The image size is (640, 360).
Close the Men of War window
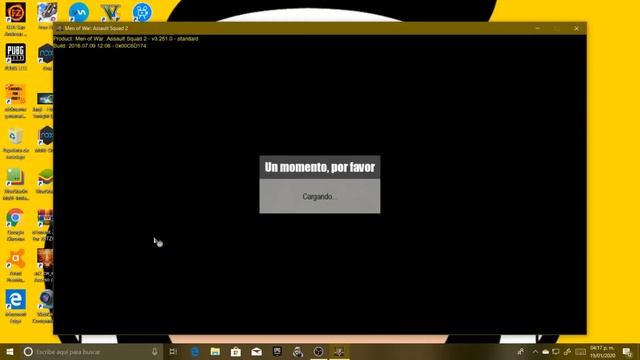(x=576, y=28)
